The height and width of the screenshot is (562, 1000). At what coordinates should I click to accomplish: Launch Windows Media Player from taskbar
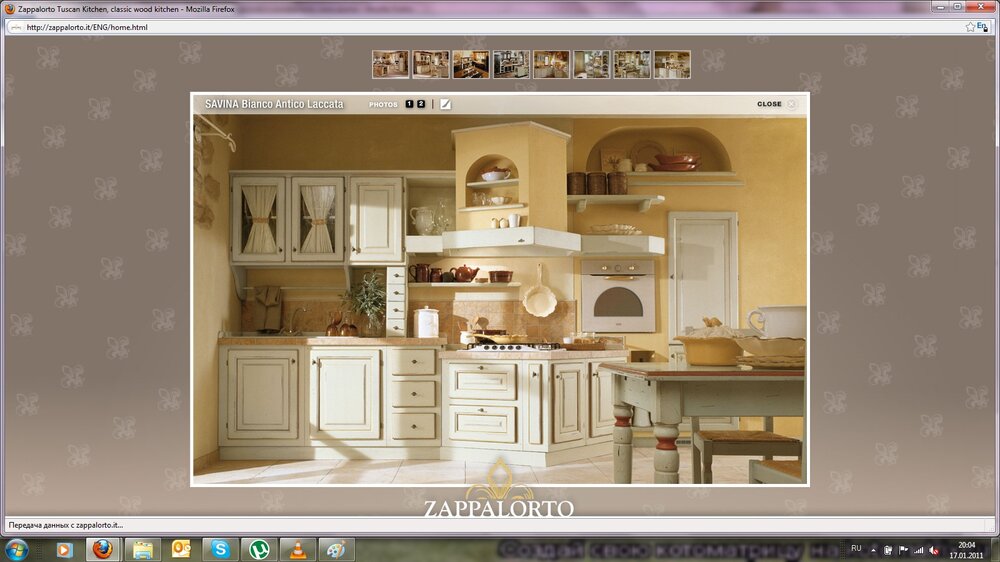click(64, 549)
